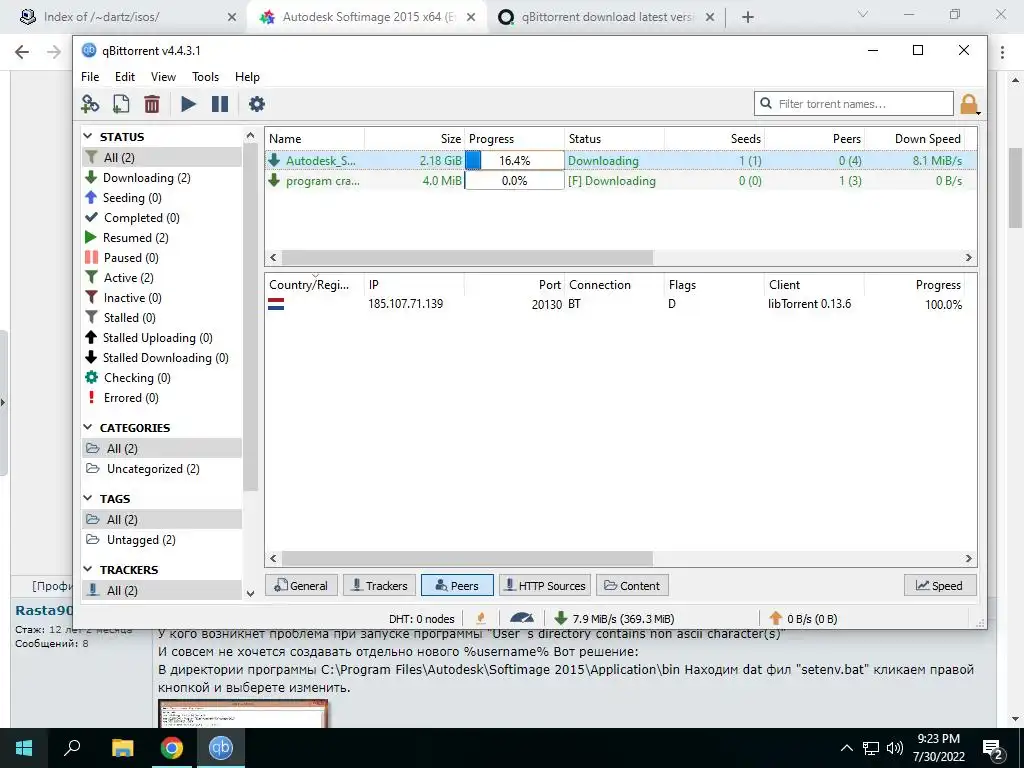Viewport: 1024px width, 768px height.
Task: Open the Help menu
Action: click(x=247, y=76)
